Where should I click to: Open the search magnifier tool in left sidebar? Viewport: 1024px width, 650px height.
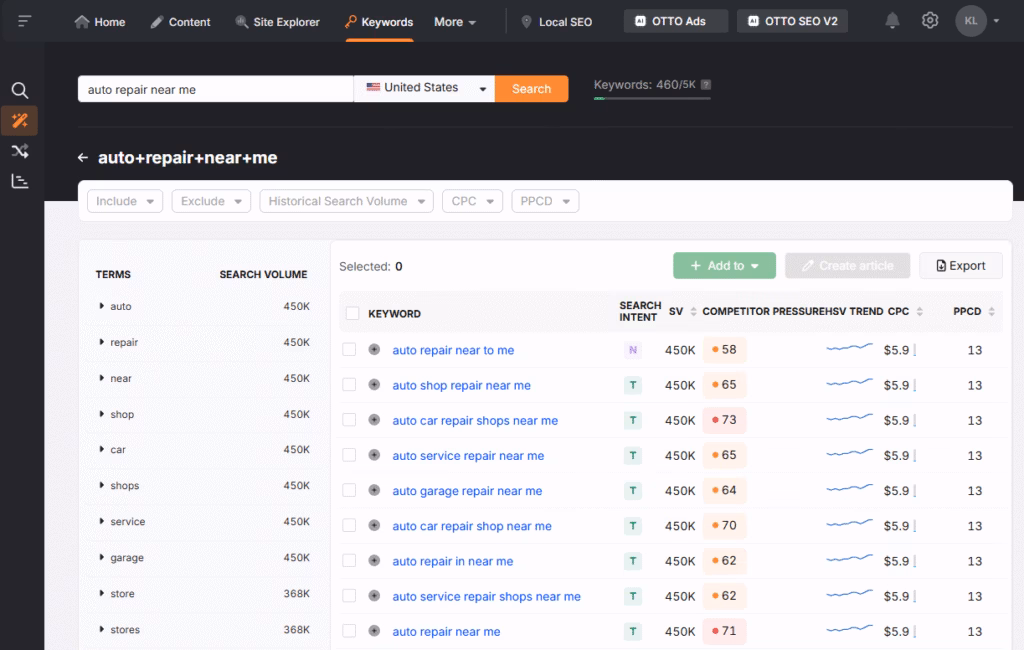coord(20,89)
